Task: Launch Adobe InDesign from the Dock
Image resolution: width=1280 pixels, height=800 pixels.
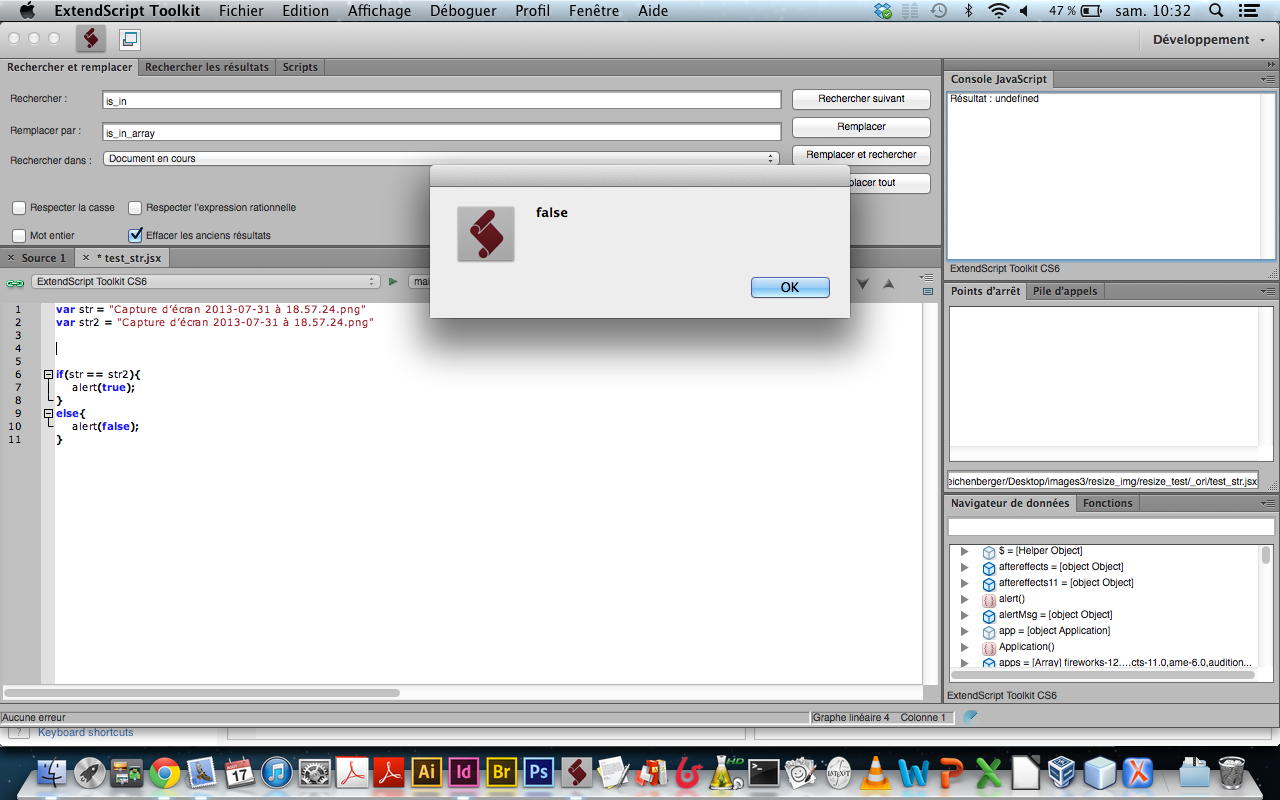Action: click(x=464, y=772)
